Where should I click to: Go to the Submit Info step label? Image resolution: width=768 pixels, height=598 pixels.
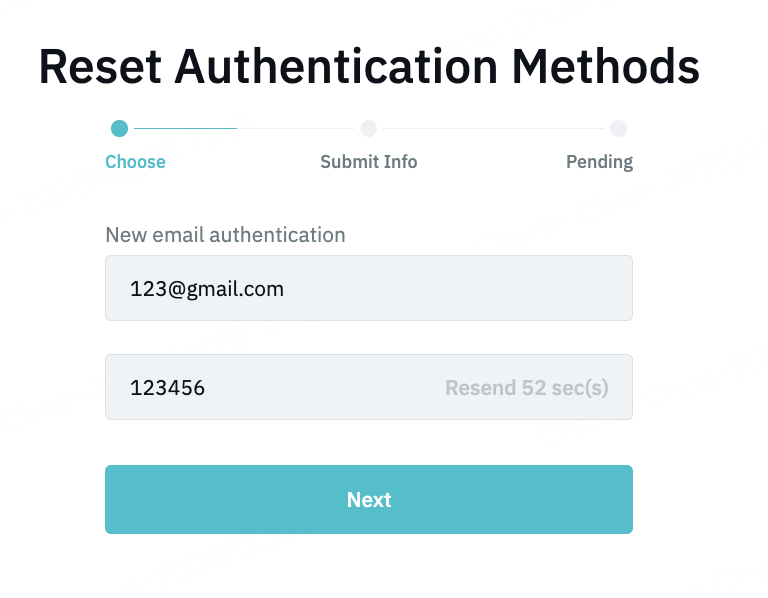pyautogui.click(x=369, y=162)
